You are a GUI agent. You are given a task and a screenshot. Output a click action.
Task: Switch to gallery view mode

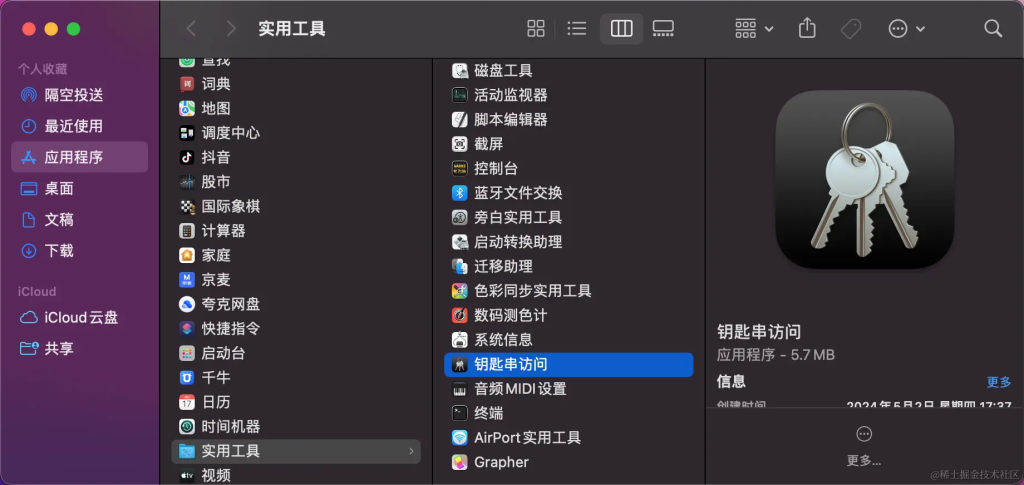(663, 28)
